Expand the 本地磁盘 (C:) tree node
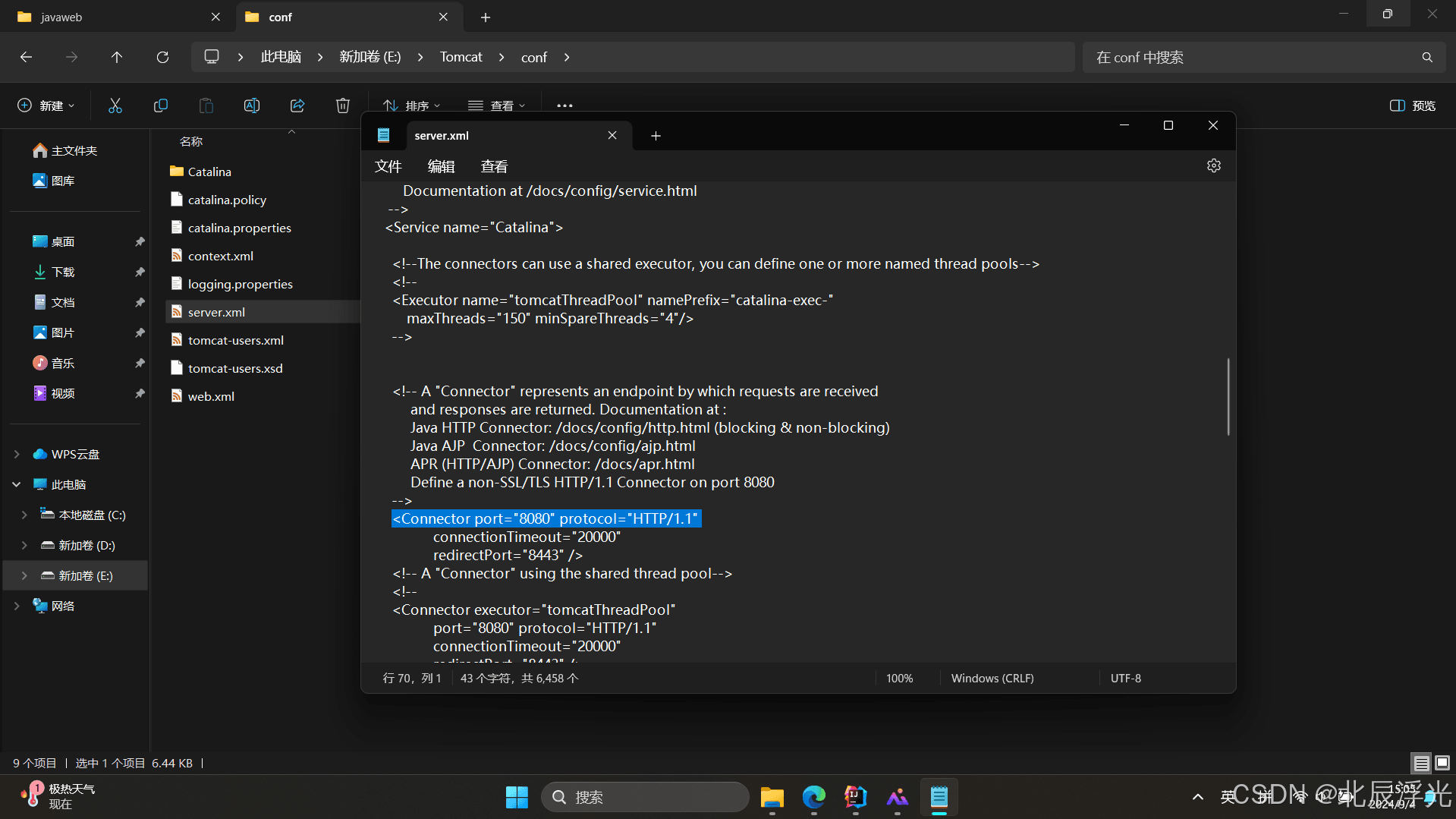The height and width of the screenshot is (819, 1456). (24, 515)
